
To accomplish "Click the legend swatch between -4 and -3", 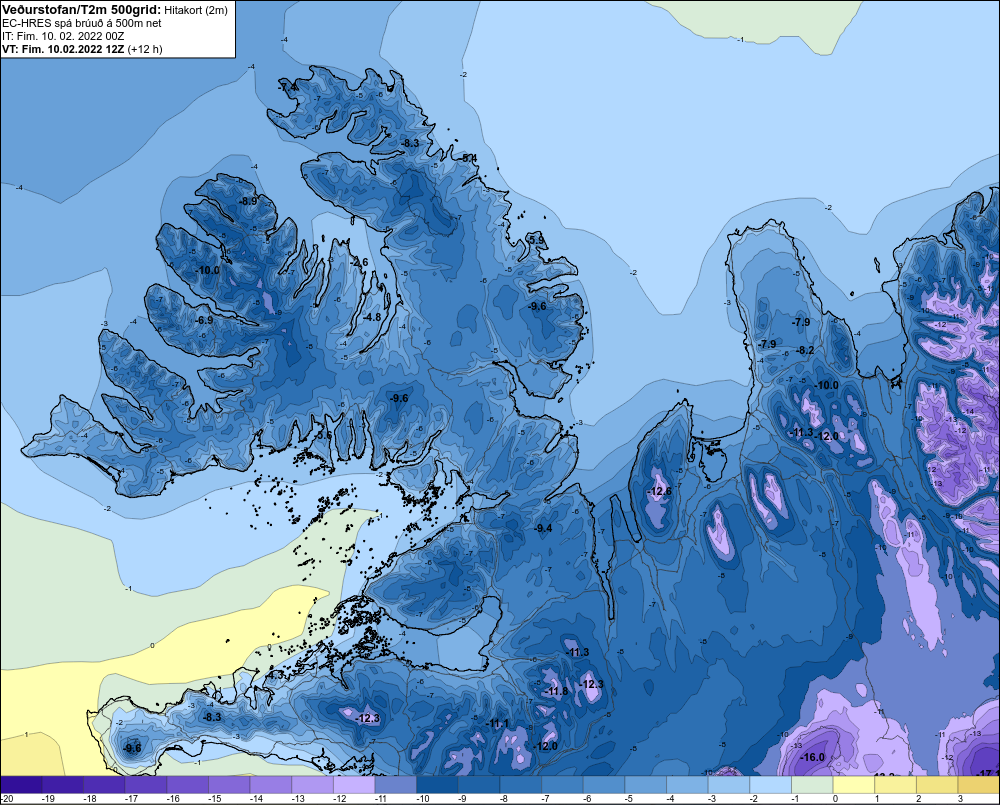I will [688, 785].
